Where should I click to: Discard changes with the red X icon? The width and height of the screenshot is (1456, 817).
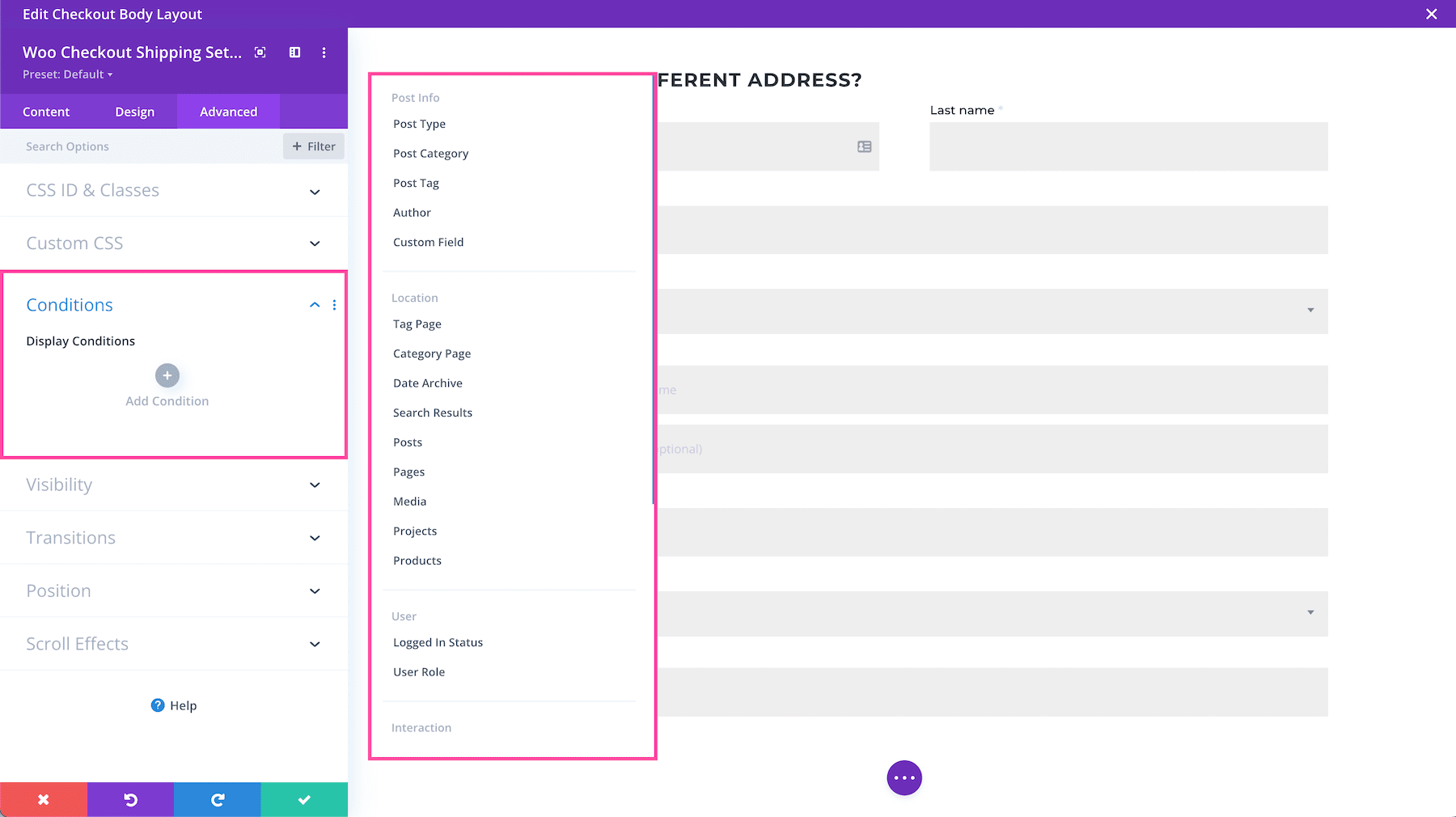tap(44, 799)
